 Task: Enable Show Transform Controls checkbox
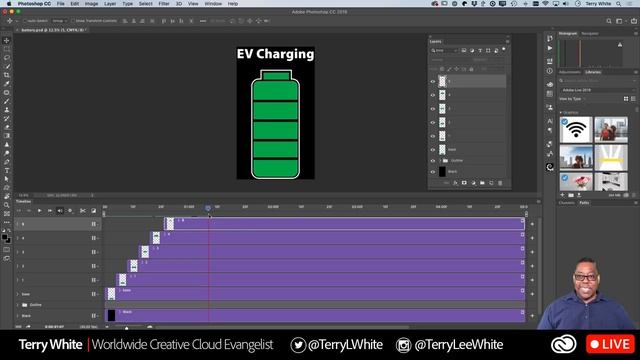click(x=73, y=21)
